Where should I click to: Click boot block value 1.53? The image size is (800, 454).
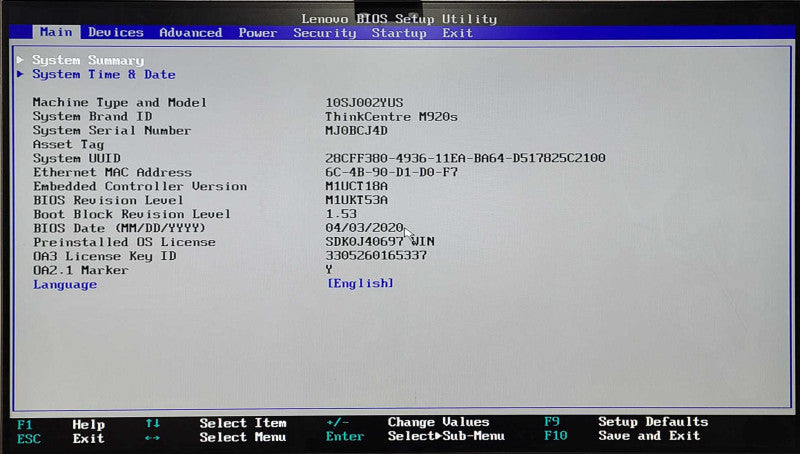[x=341, y=214]
